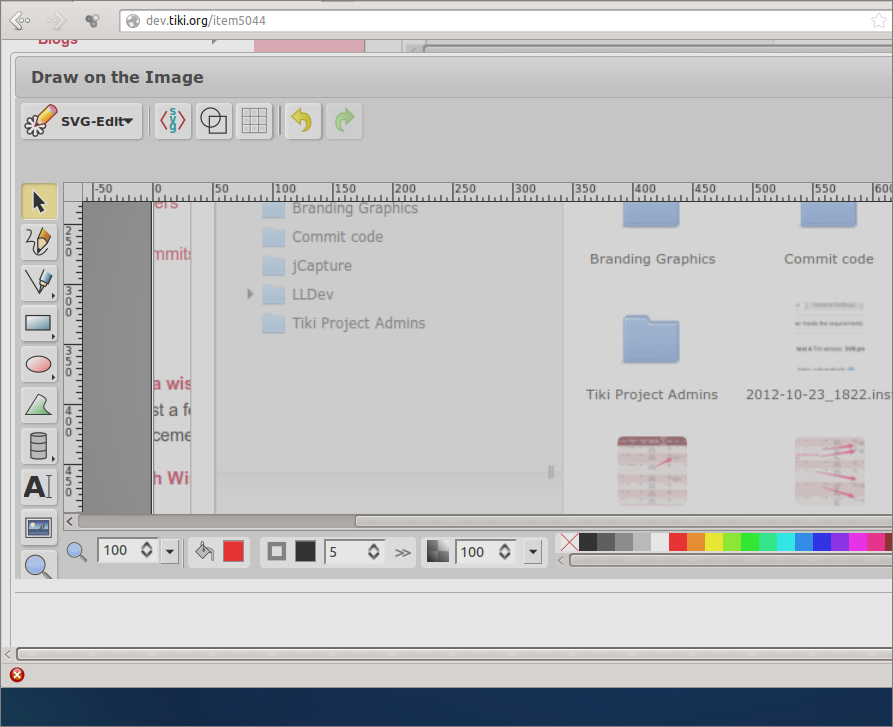
Task: Pick the Line drawing tool
Action: pos(39,282)
